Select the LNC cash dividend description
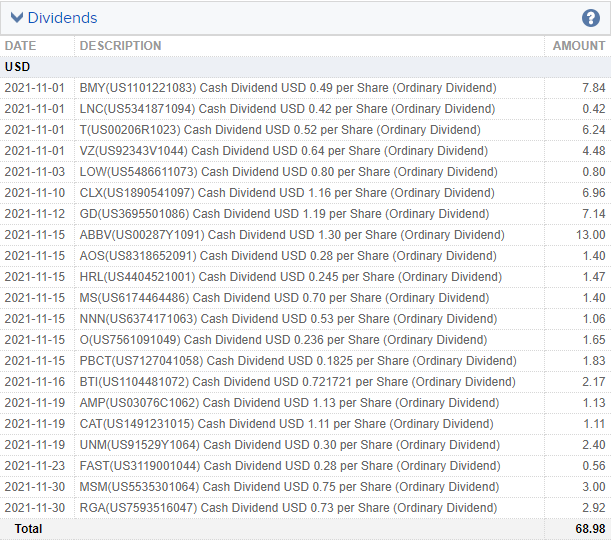Viewport: 613px width, 541px height. click(287, 109)
